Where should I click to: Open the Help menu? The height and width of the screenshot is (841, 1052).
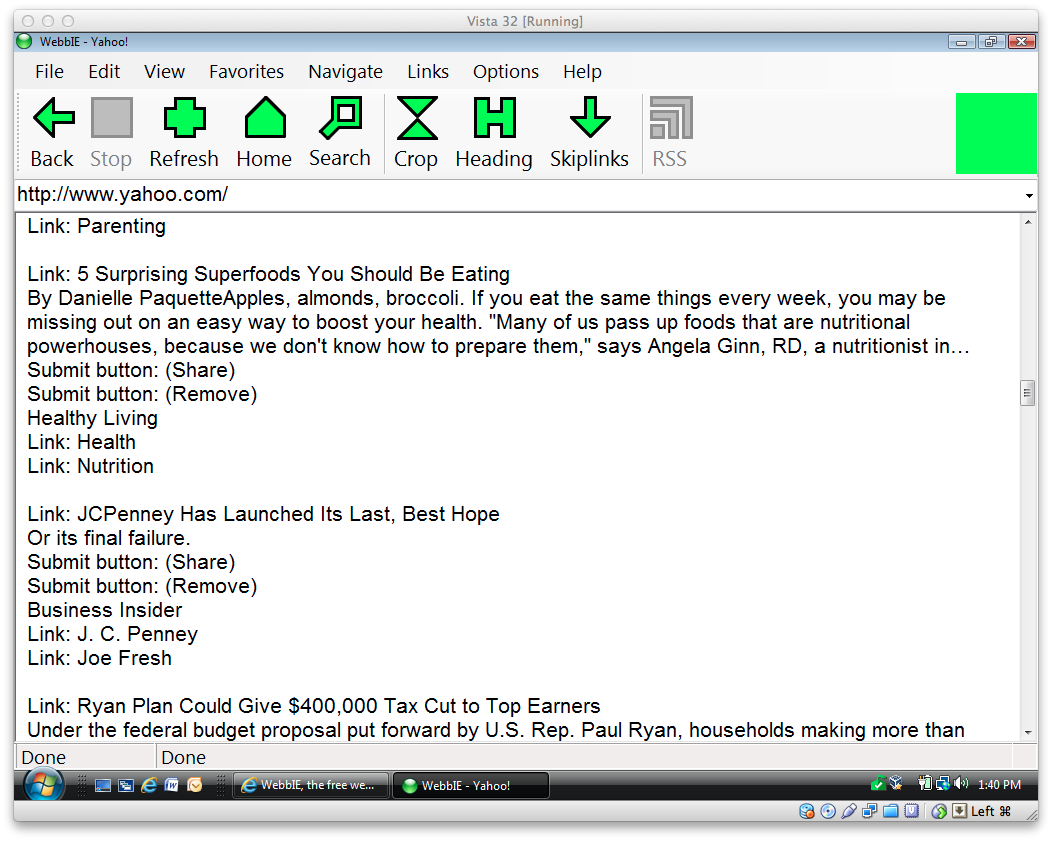click(x=582, y=72)
